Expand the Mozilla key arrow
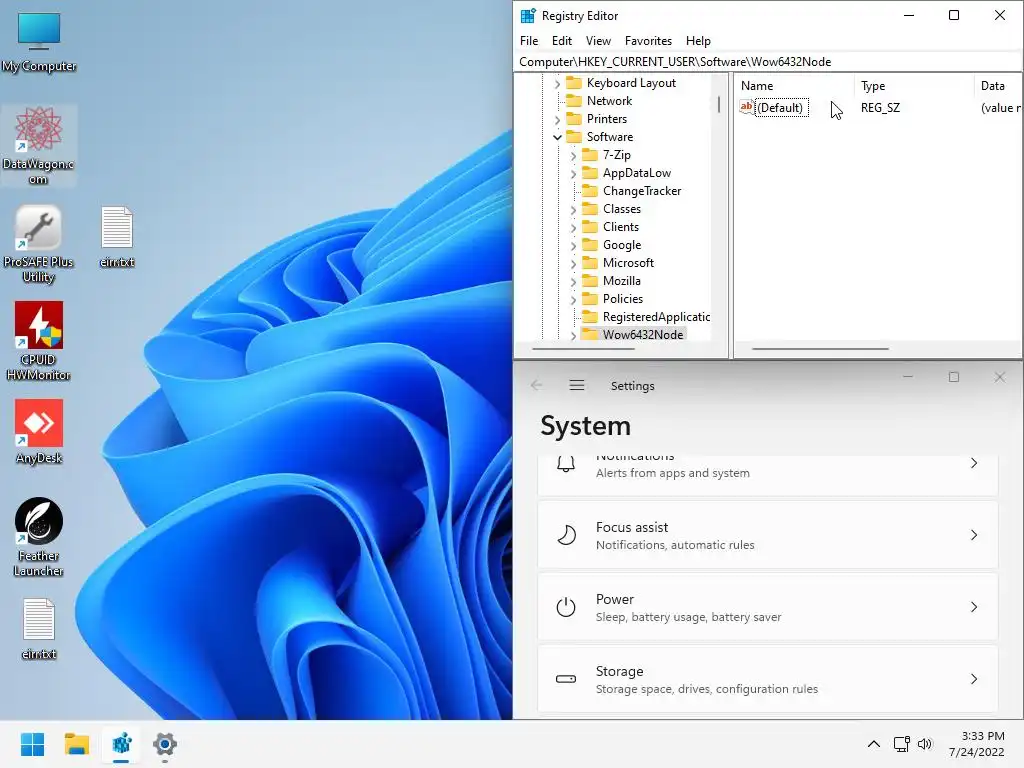The width and height of the screenshot is (1024, 768). (x=573, y=281)
